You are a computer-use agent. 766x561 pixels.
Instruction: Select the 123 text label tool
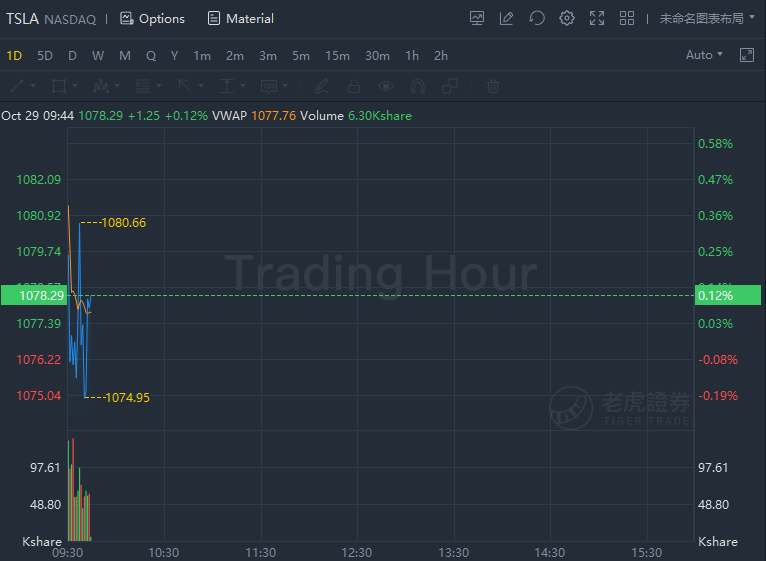pos(269,86)
